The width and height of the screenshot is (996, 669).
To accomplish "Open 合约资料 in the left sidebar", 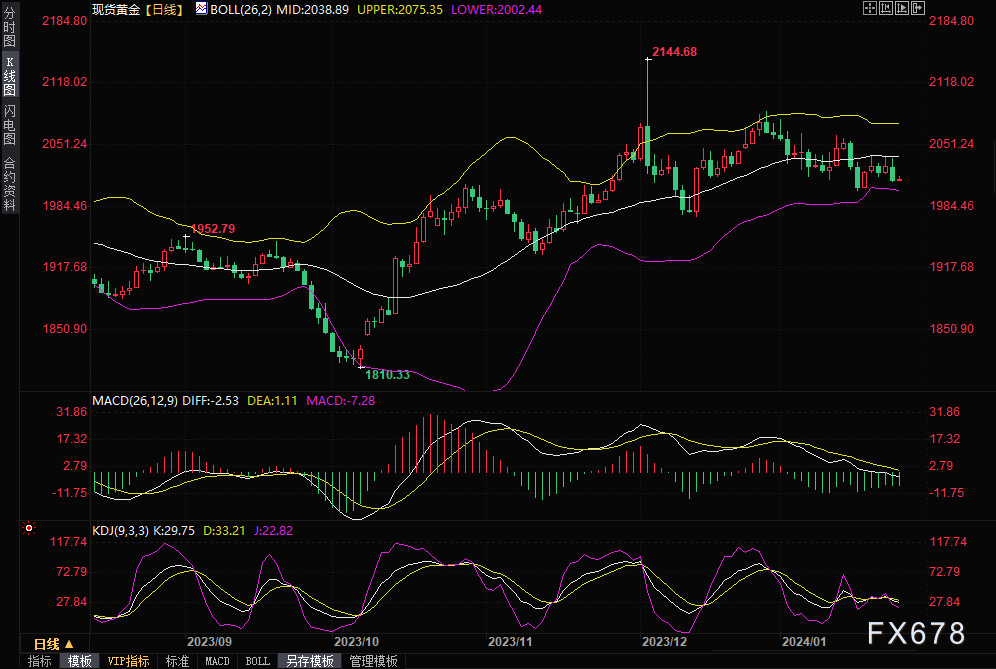I will pyautogui.click(x=9, y=184).
